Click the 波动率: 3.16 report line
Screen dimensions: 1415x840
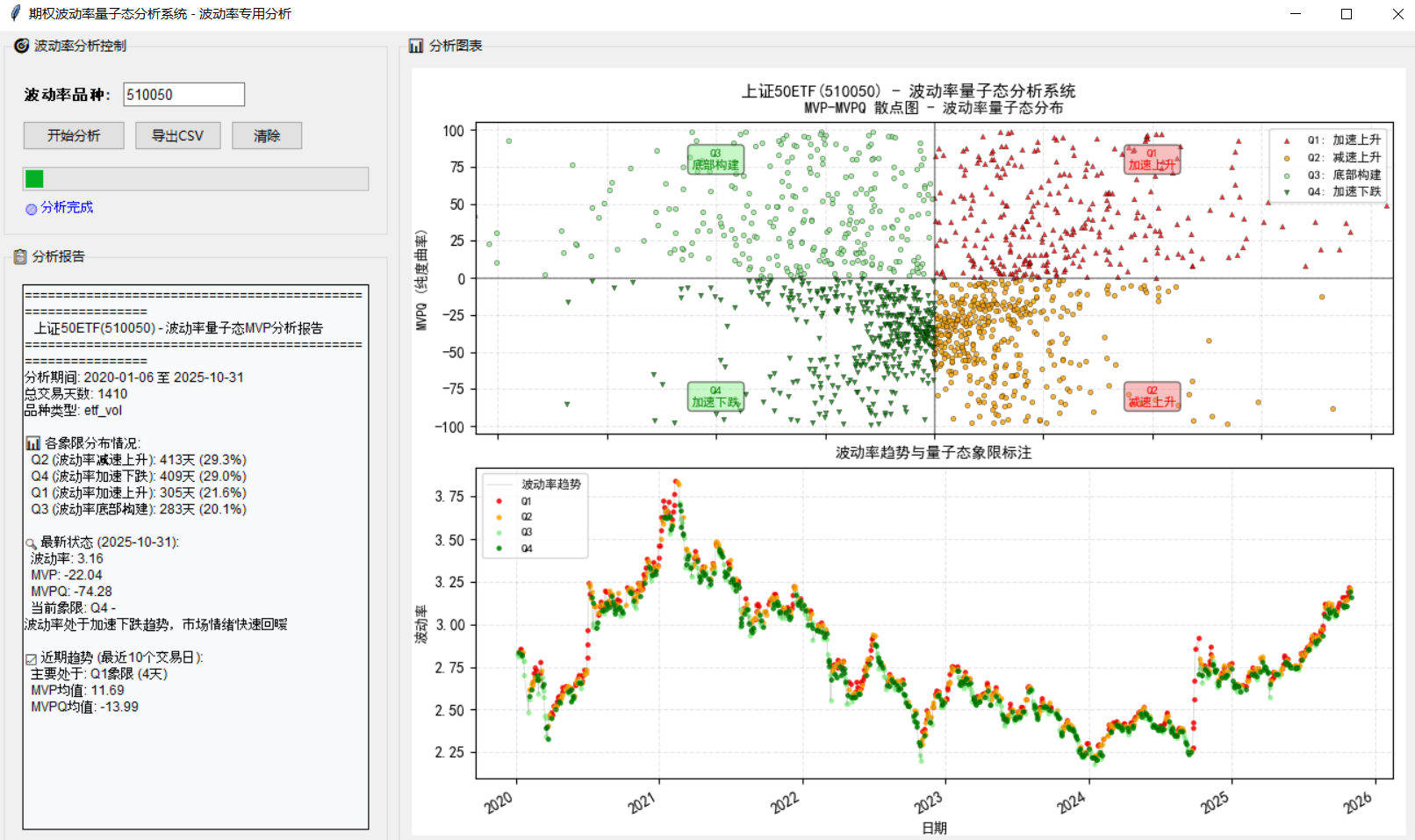coord(67,558)
